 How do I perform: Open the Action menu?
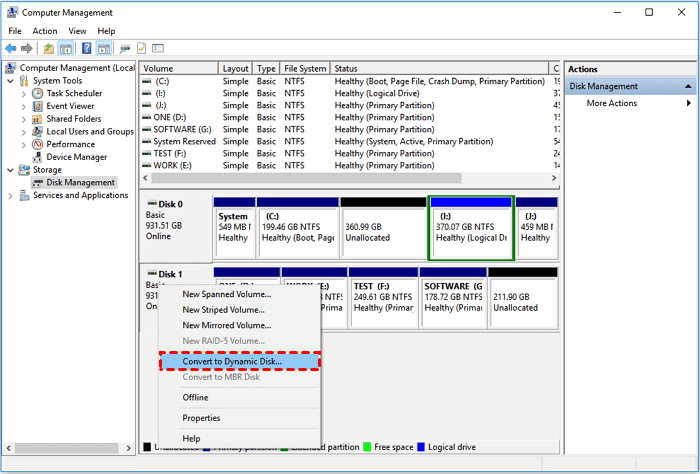pos(44,31)
